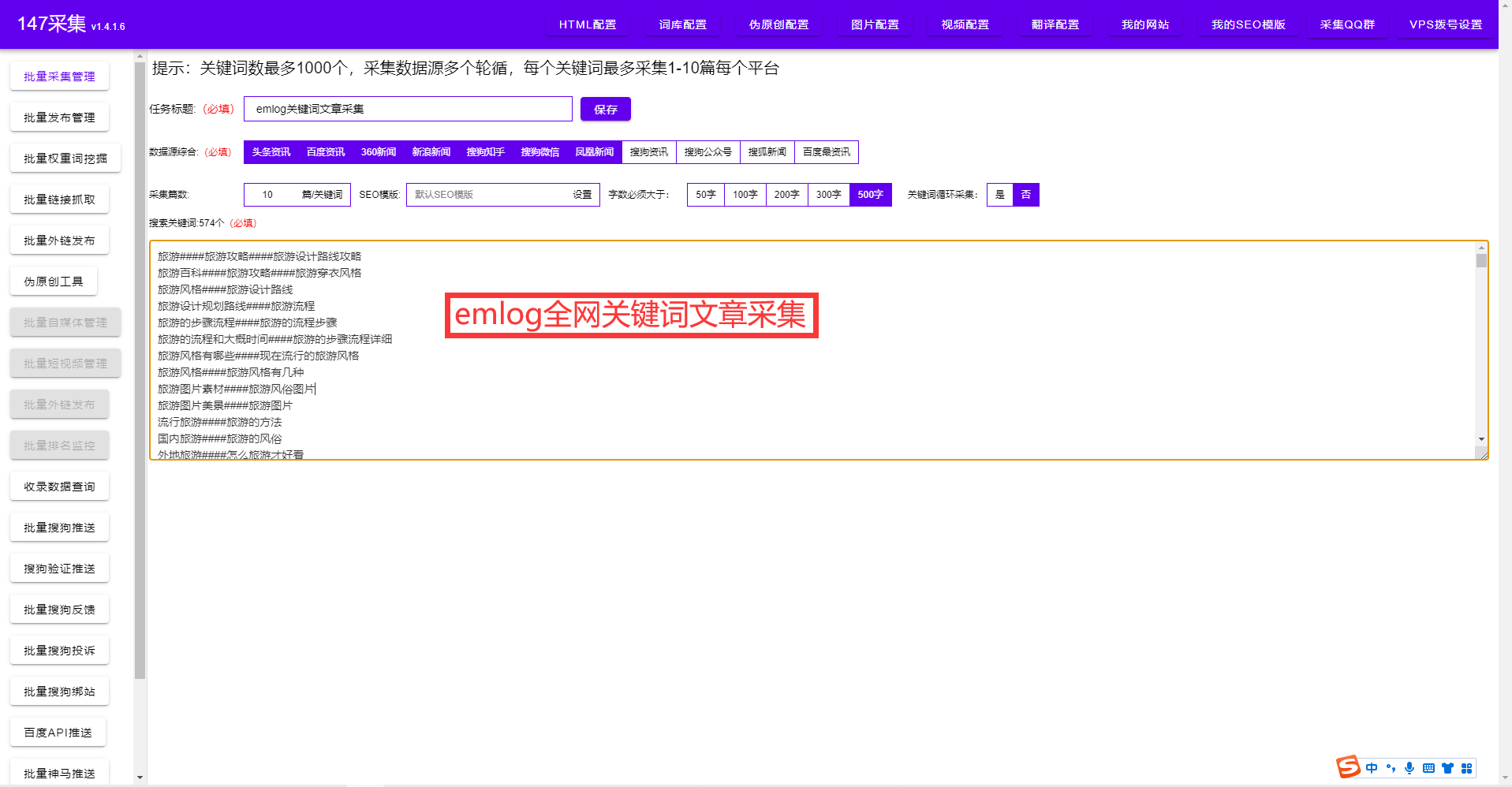The image size is (1512, 787).
Task: Open 视频配置 in top menu
Action: [x=965, y=24]
